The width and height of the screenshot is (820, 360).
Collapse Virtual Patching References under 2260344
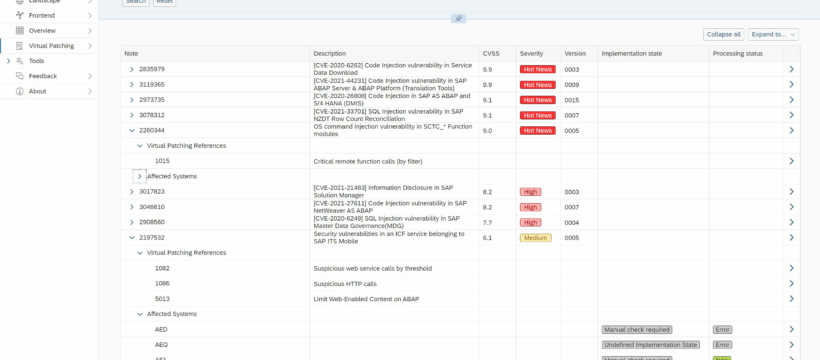(140, 146)
